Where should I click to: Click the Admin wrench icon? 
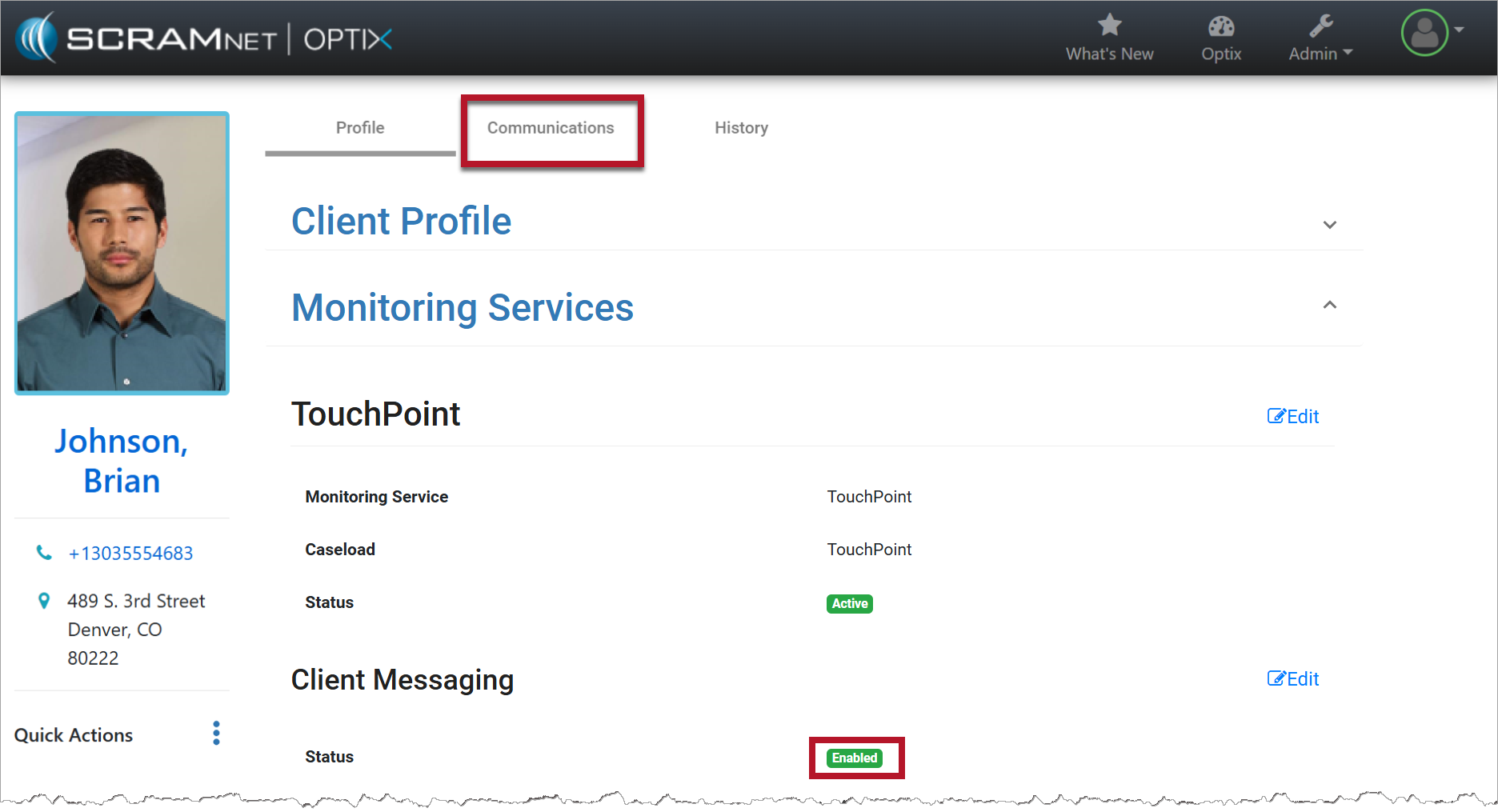click(x=1320, y=26)
